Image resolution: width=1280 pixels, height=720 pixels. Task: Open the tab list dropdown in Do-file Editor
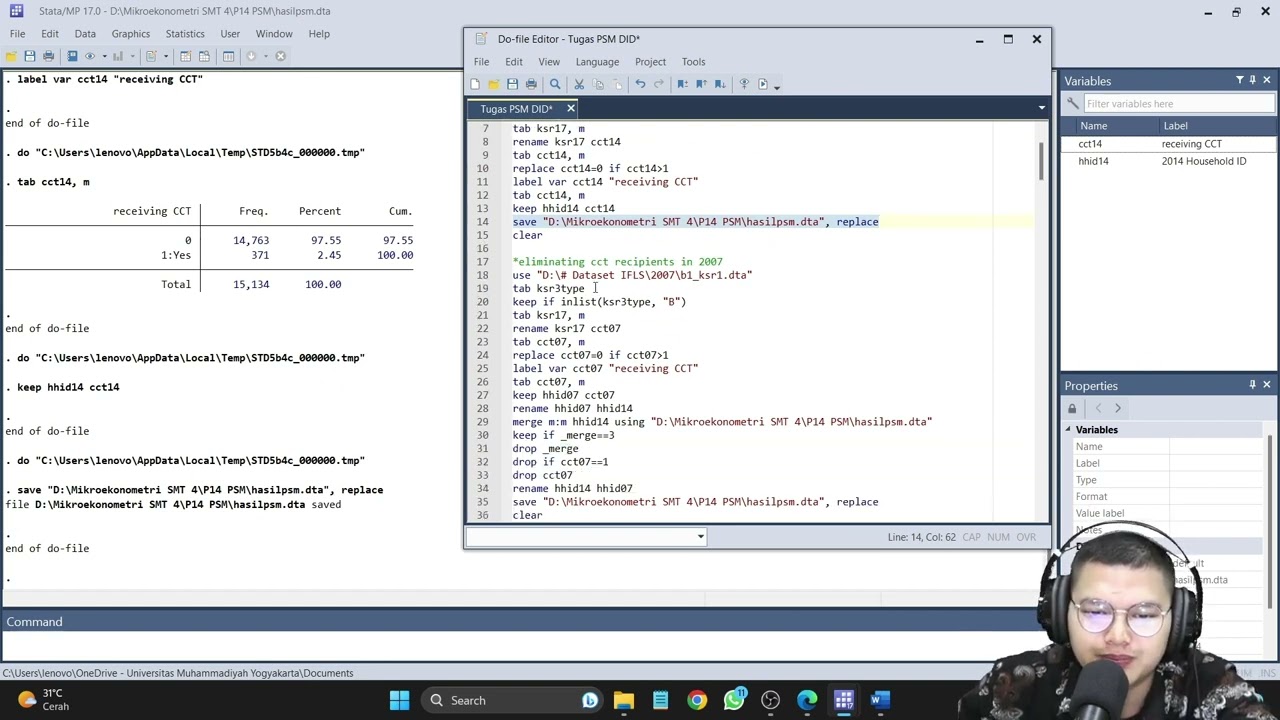pyautogui.click(x=1041, y=108)
